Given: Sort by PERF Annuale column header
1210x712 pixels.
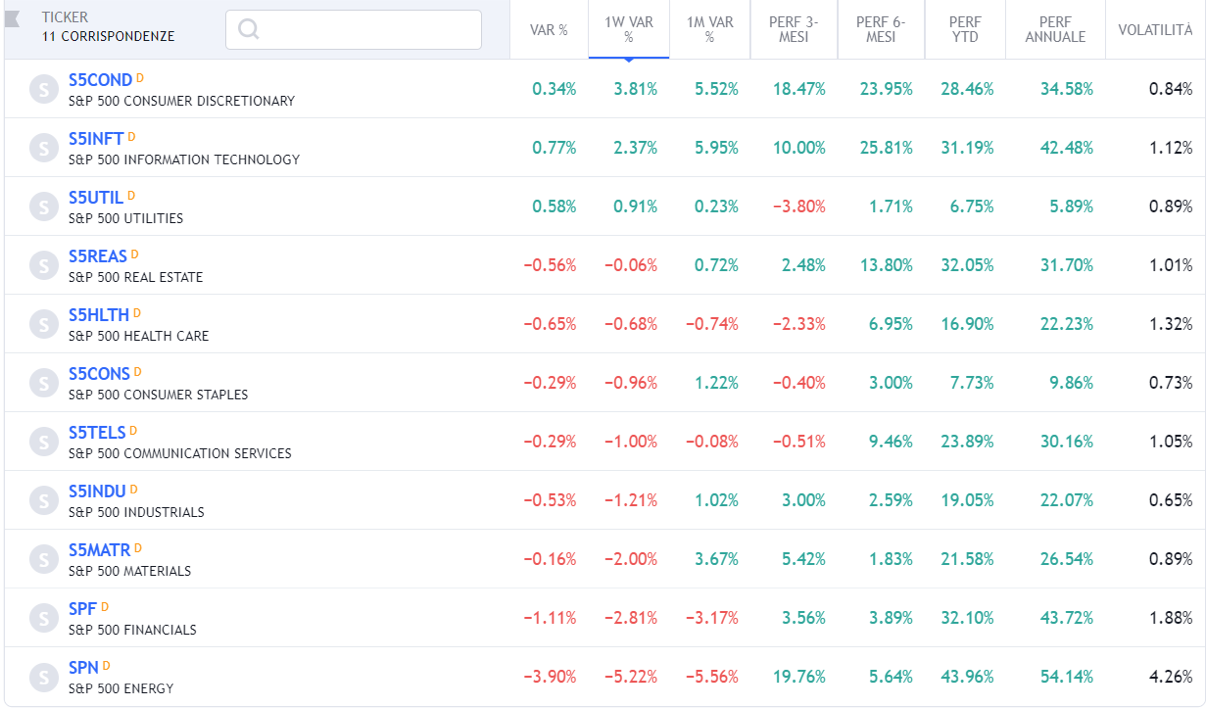Looking at the screenshot, I should point(1054,30).
